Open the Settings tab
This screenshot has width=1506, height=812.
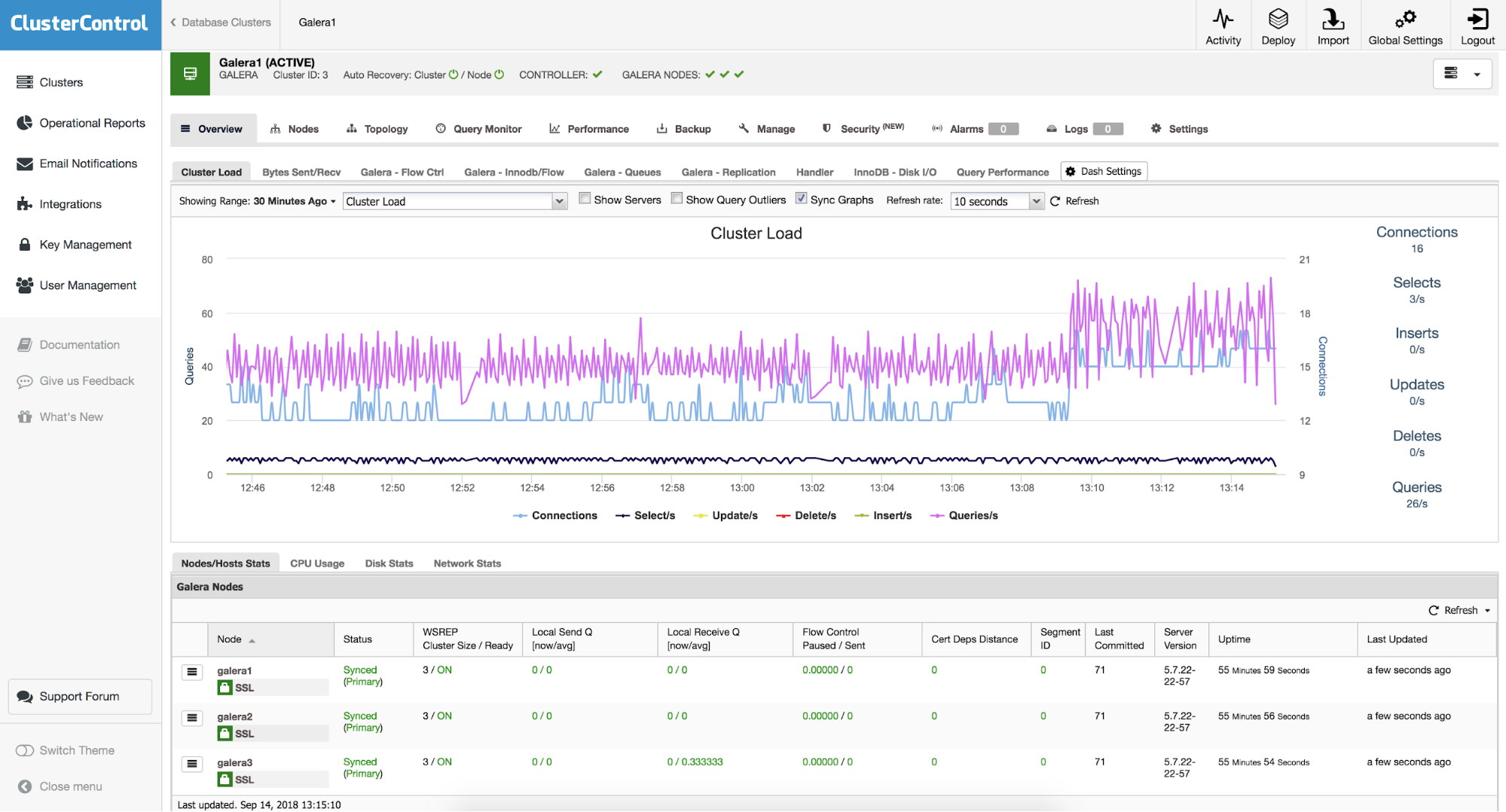coord(1180,129)
